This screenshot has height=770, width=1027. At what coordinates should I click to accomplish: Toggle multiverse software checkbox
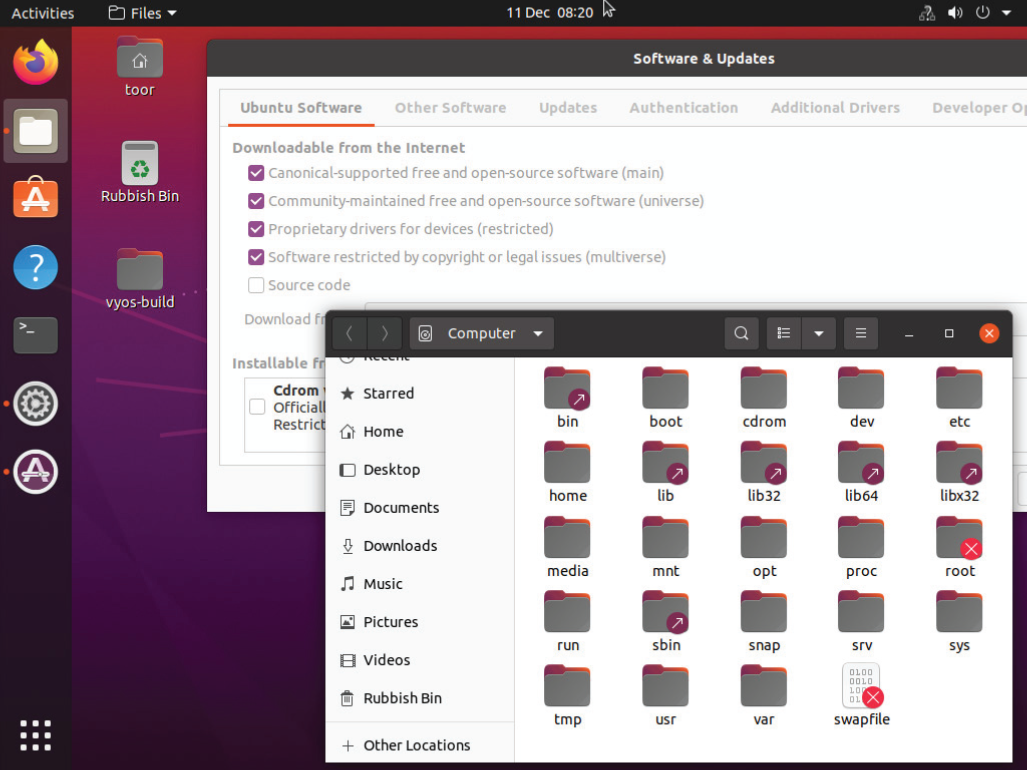point(256,257)
